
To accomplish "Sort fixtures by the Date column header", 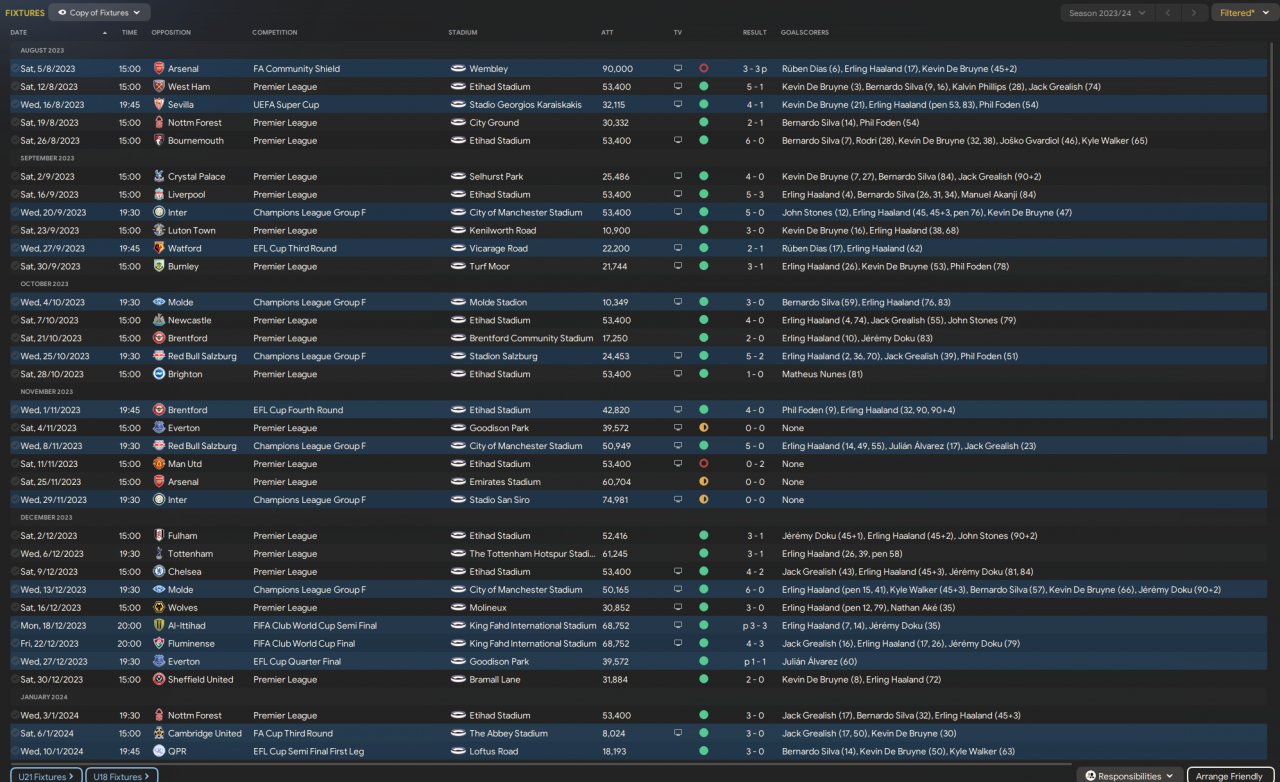I will tap(18, 32).
